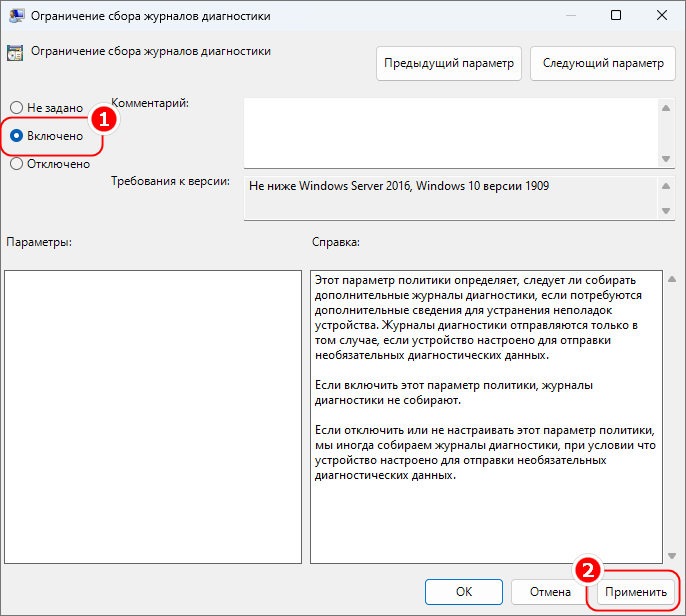Screen dimensions: 686x616
Task: Click version requirements up scroll arrow
Action: click(x=666, y=186)
